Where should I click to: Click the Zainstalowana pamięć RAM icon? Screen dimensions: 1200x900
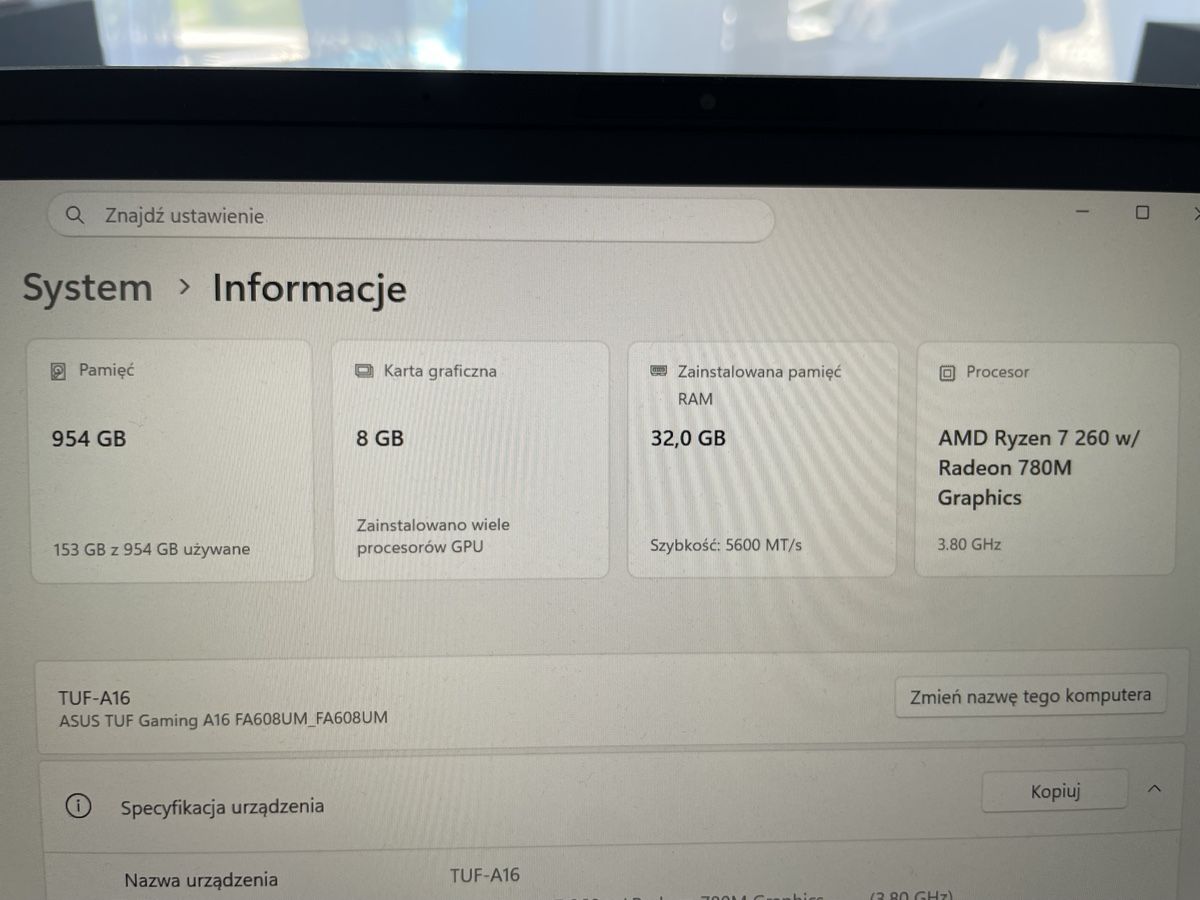click(658, 371)
